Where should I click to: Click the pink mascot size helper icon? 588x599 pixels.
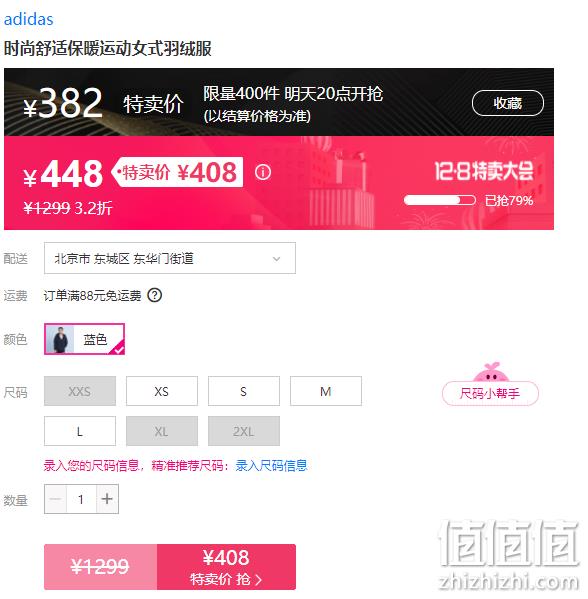tap(491, 372)
